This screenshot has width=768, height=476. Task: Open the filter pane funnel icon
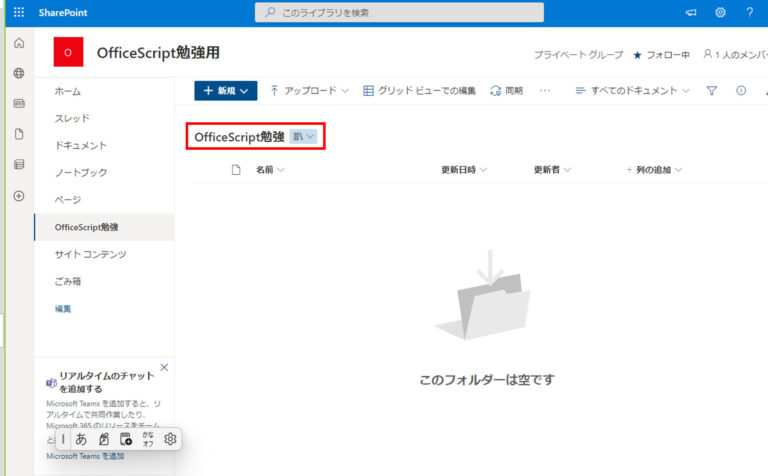[x=712, y=91]
